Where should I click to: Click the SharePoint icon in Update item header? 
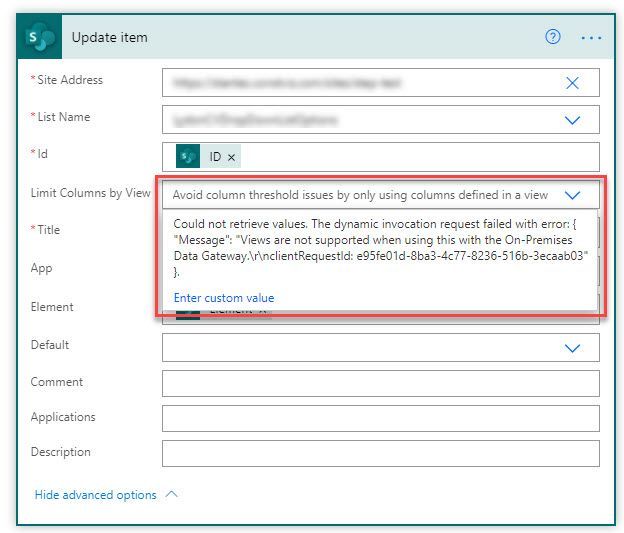click(x=40, y=37)
